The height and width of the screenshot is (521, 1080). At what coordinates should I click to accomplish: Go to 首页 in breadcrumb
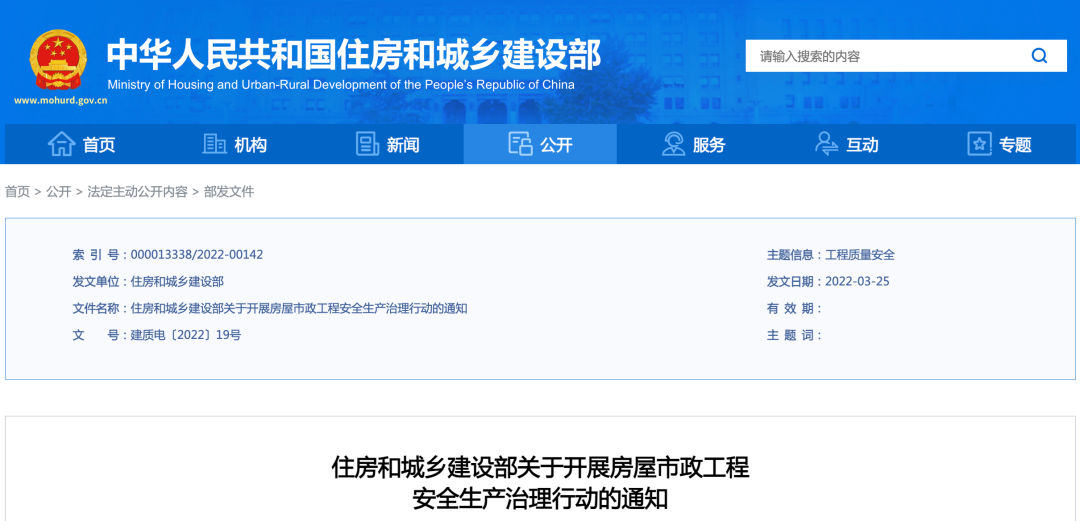pyautogui.click(x=17, y=192)
